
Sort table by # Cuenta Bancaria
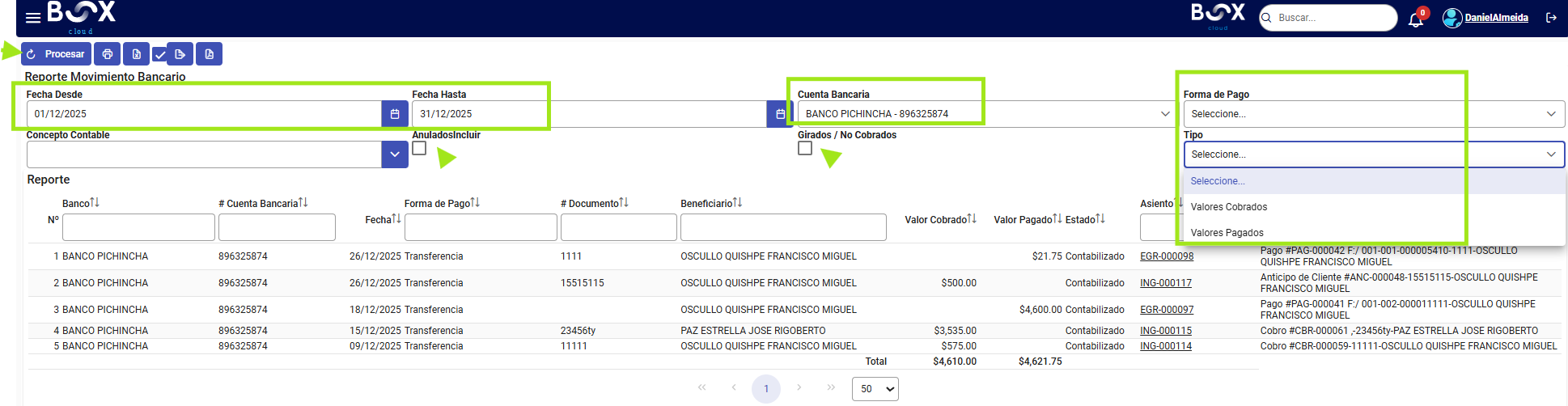303,202
